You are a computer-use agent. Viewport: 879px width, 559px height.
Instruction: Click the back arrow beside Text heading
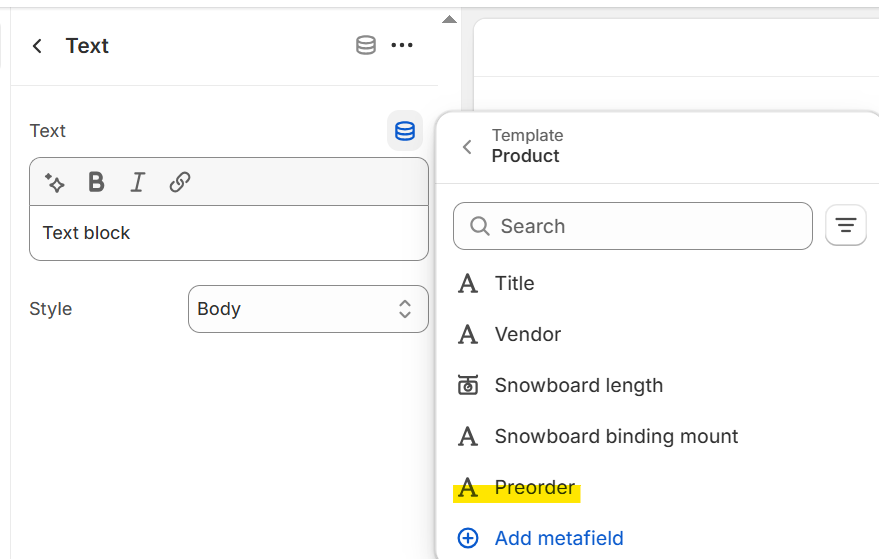pos(38,46)
